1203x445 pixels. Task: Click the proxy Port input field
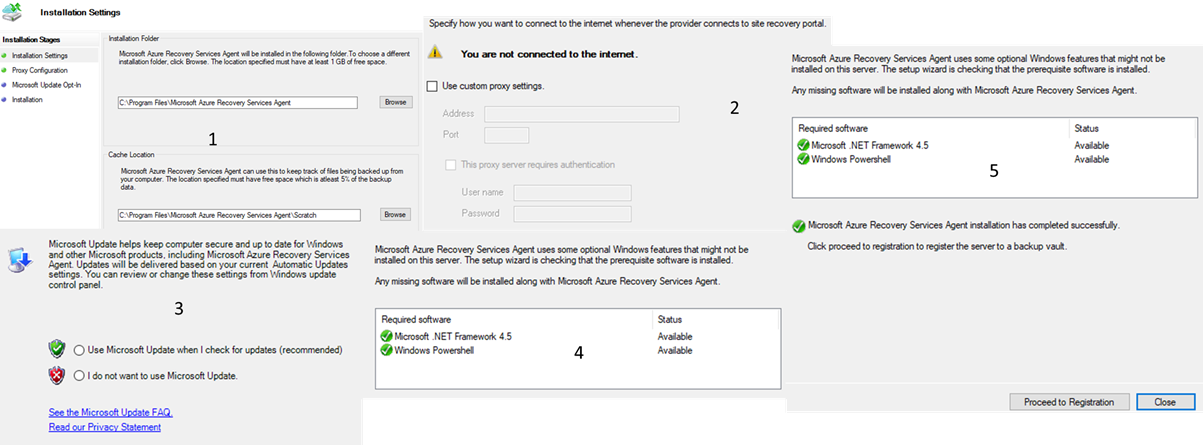click(506, 135)
